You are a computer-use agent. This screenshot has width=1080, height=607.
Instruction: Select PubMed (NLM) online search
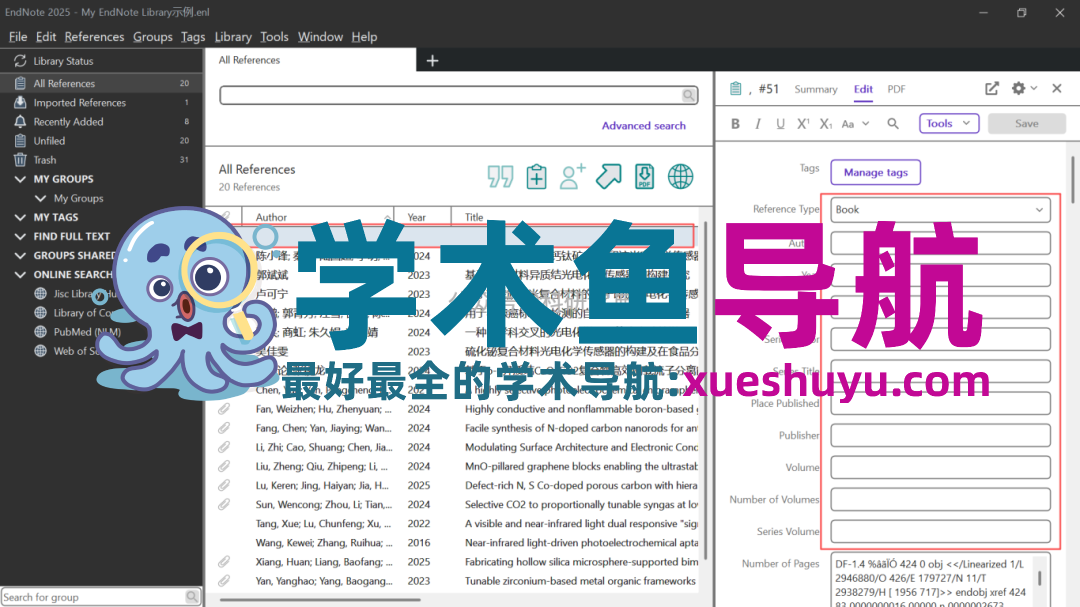point(87,331)
